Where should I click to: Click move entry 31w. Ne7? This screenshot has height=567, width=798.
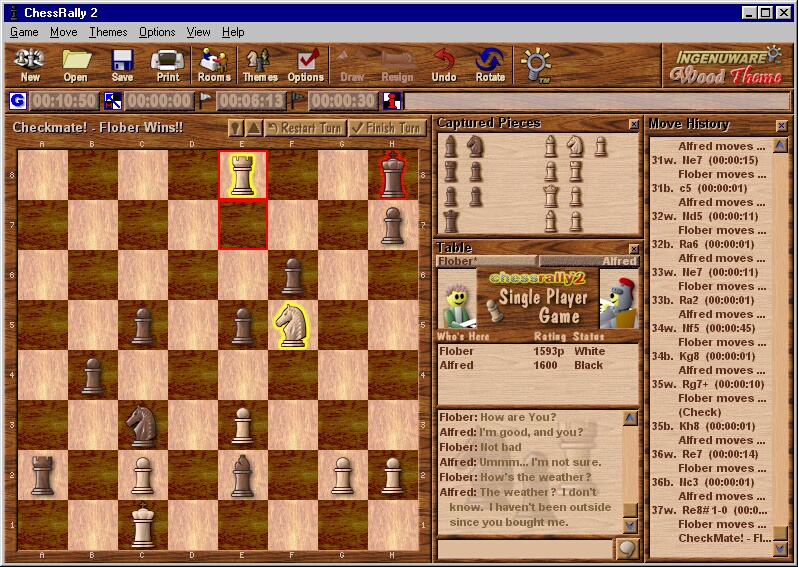(x=705, y=160)
